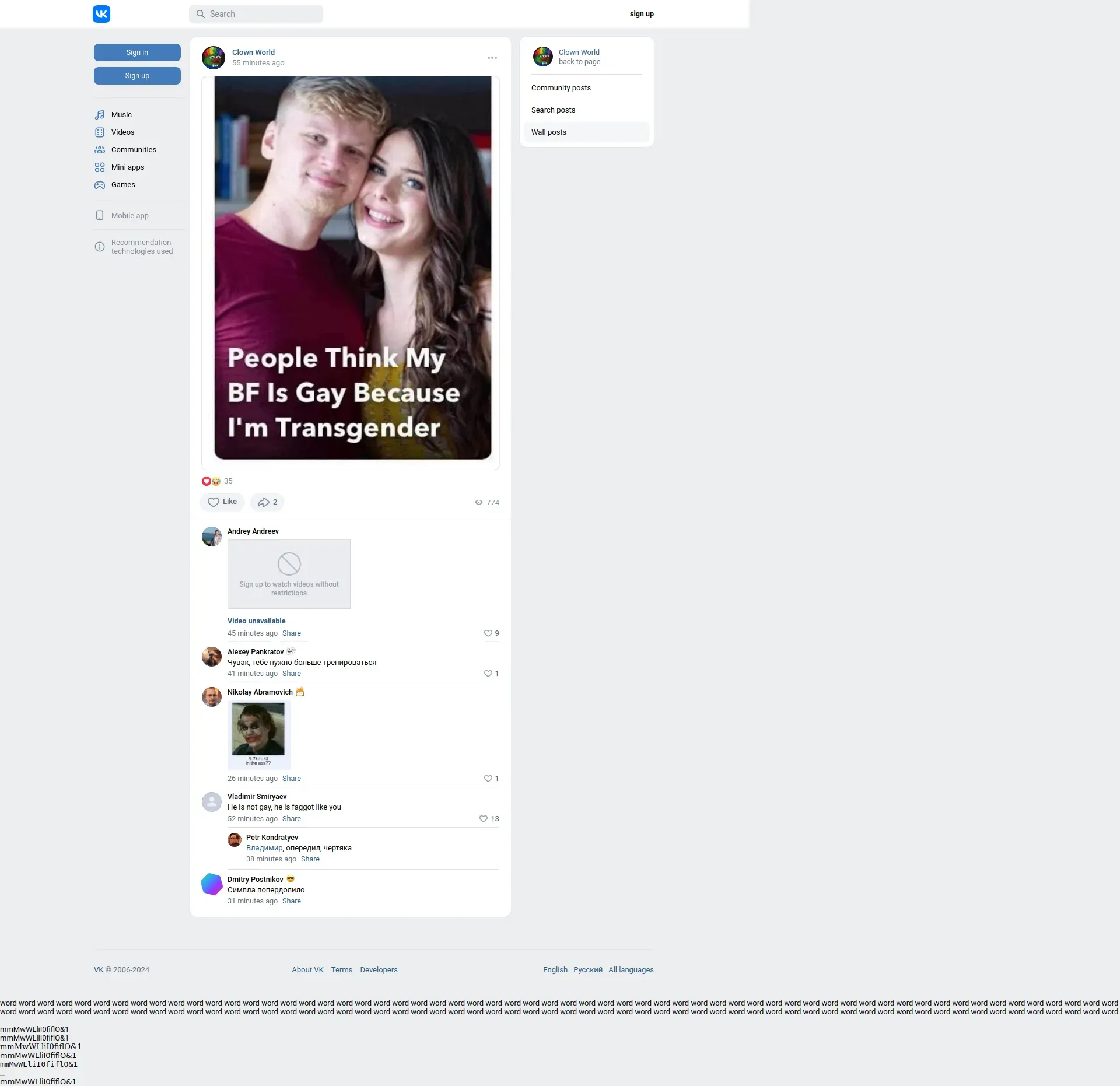Viewport: 1120px width, 1086px height.
Task: Toggle Like on the Clown World post
Action: 222,502
